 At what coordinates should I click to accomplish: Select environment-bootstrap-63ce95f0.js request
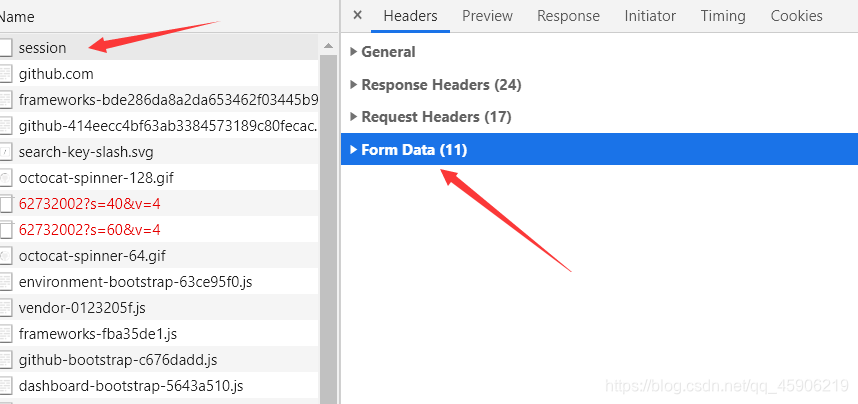coord(159,282)
